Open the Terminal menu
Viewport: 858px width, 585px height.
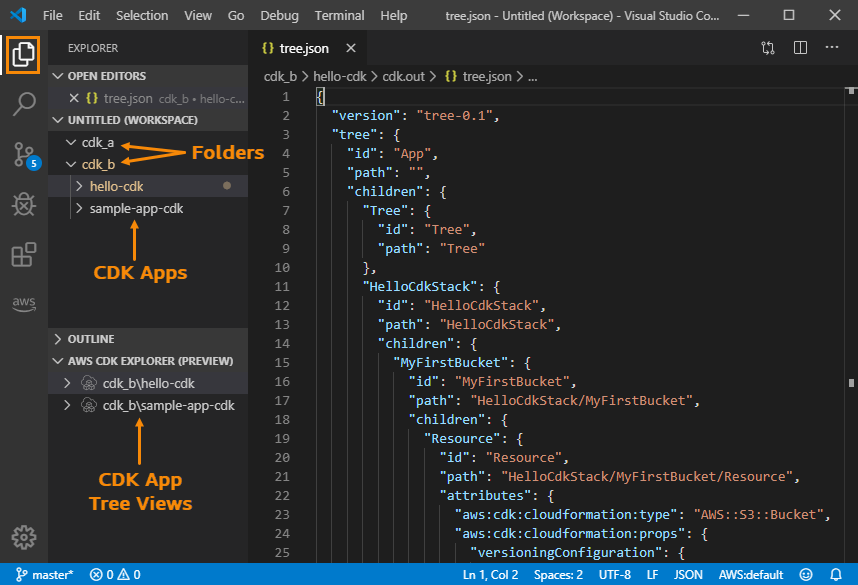(x=339, y=16)
